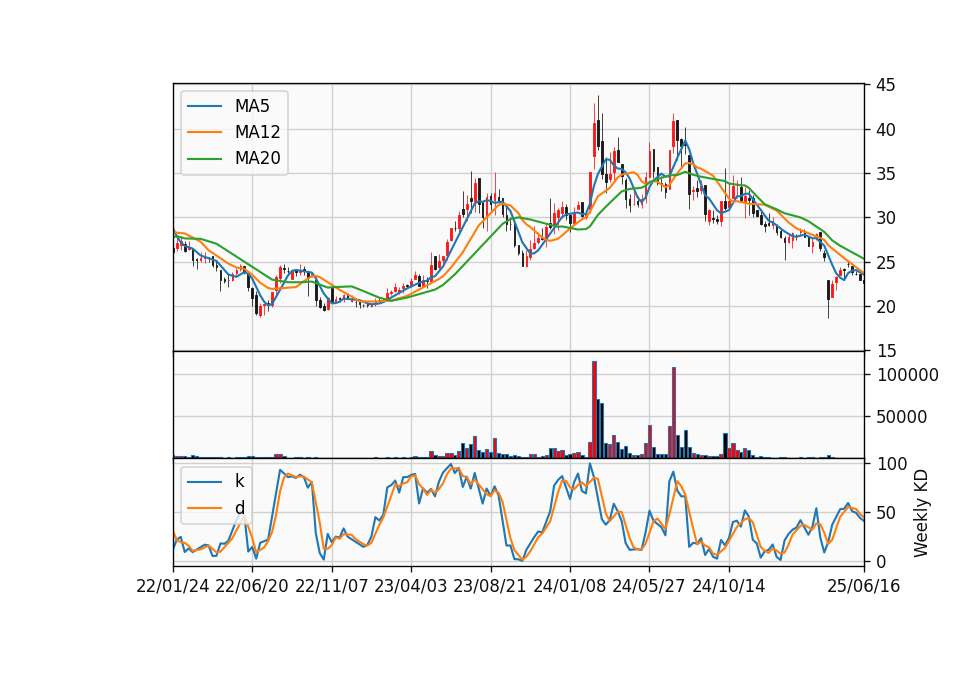Click the 23/08/21 date label
960x690 pixels.
pos(490,586)
